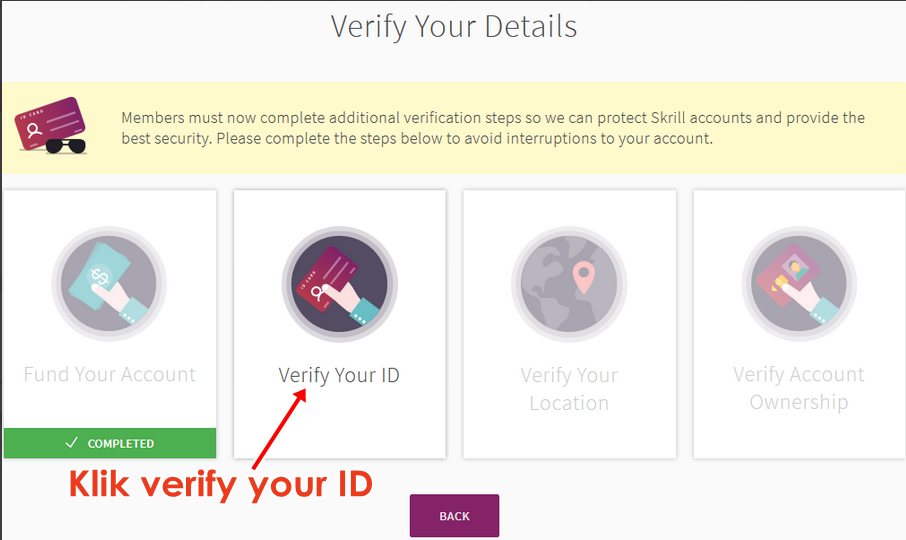Viewport: 906px width, 540px height.
Task: Click the Fund Your Account cash icon
Action: click(x=109, y=284)
